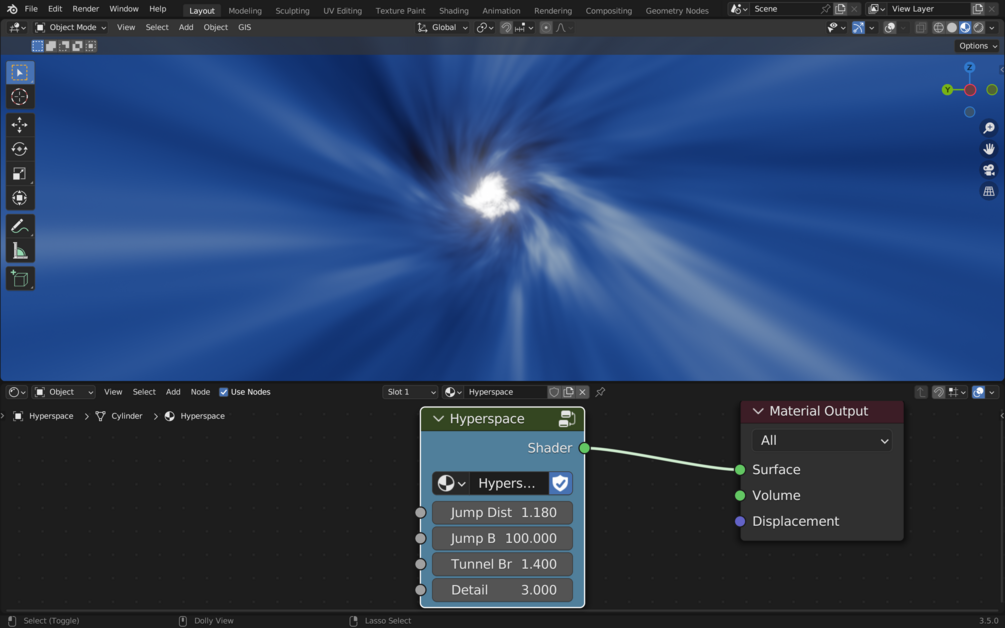The image size is (1005, 628).
Task: Open the Render menu
Action: coord(85,8)
